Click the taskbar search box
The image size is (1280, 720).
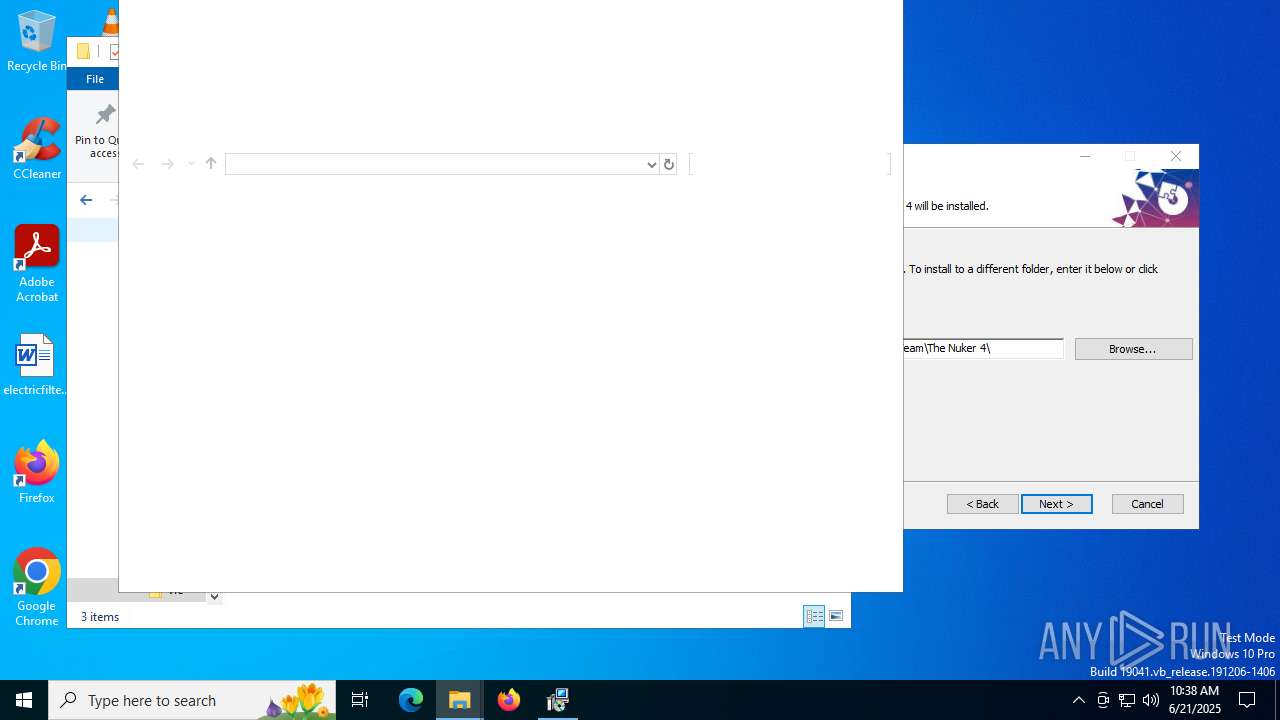pyautogui.click(x=192, y=700)
